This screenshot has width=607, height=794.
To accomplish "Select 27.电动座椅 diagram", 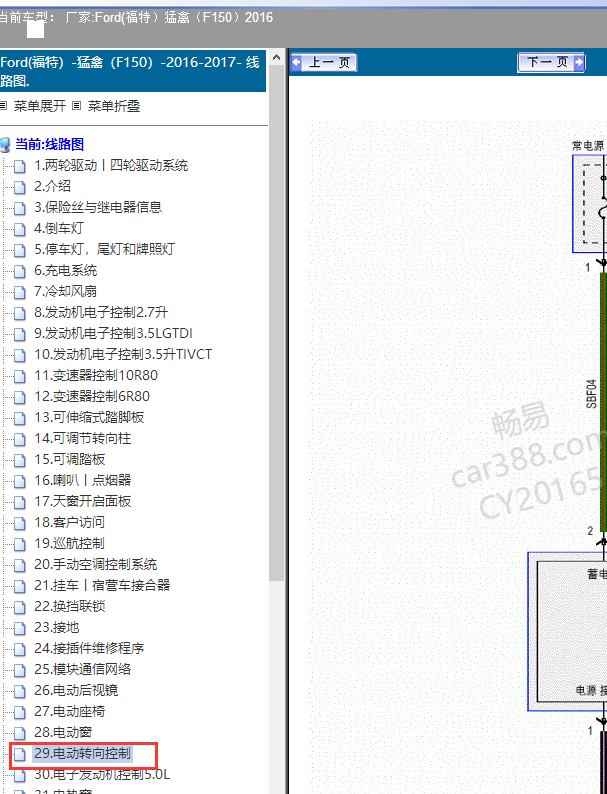I will (x=69, y=711).
